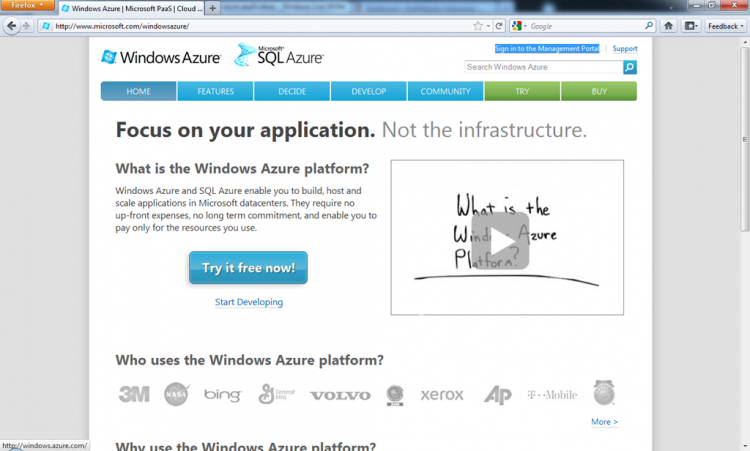Click the Try it free now! button

(x=248, y=268)
